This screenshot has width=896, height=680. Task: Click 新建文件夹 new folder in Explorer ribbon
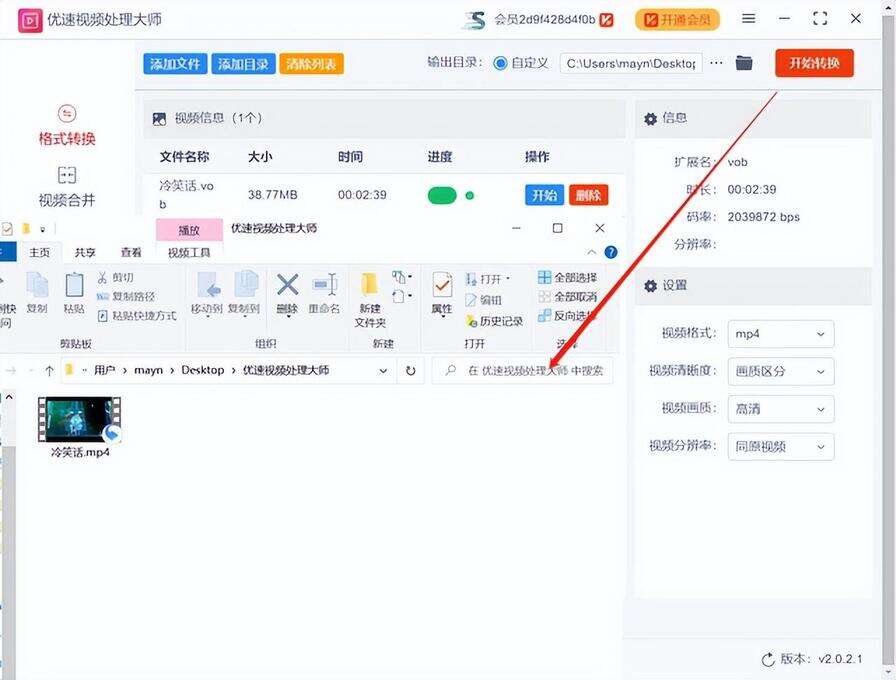click(x=370, y=300)
